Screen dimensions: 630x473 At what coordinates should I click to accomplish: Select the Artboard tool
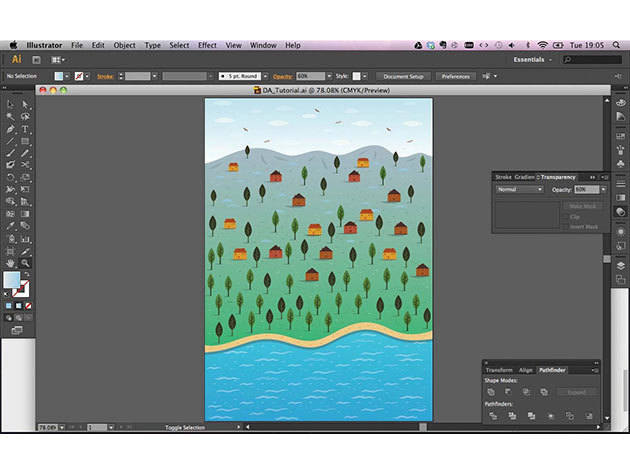(x=10, y=252)
